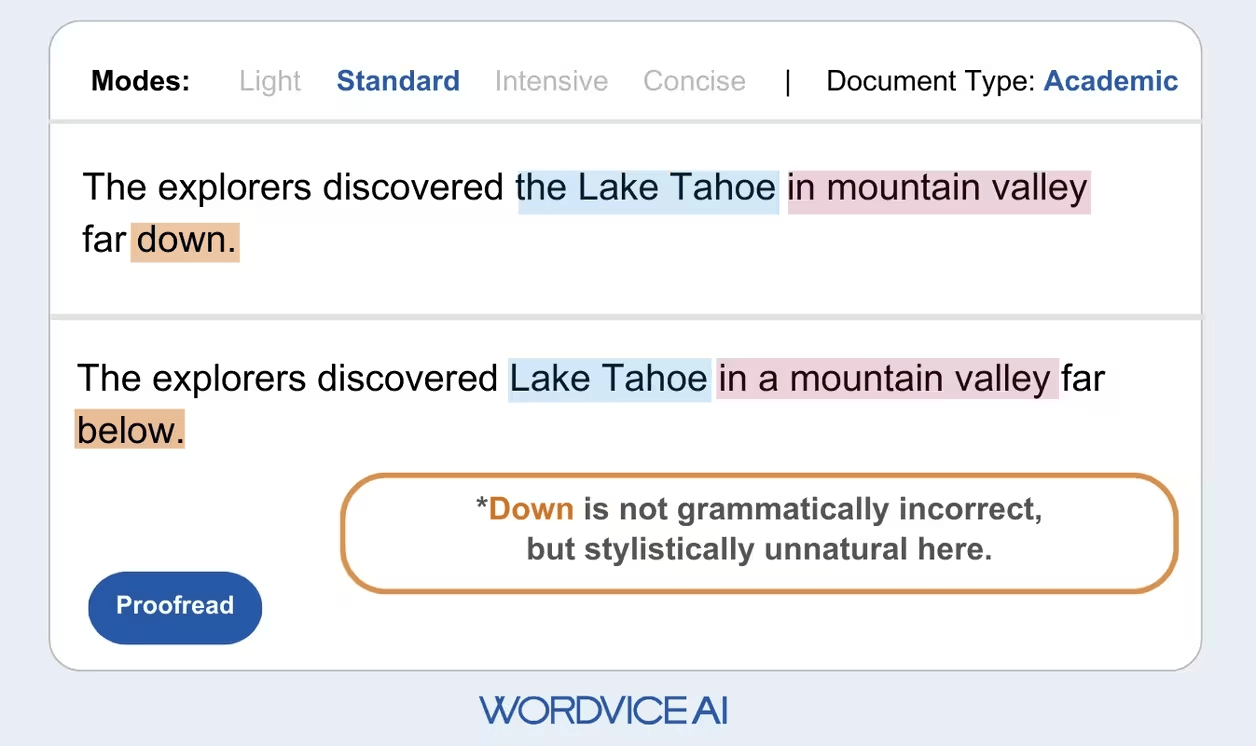The height and width of the screenshot is (746, 1256).
Task: Click the Proofread button
Action: tap(175, 606)
